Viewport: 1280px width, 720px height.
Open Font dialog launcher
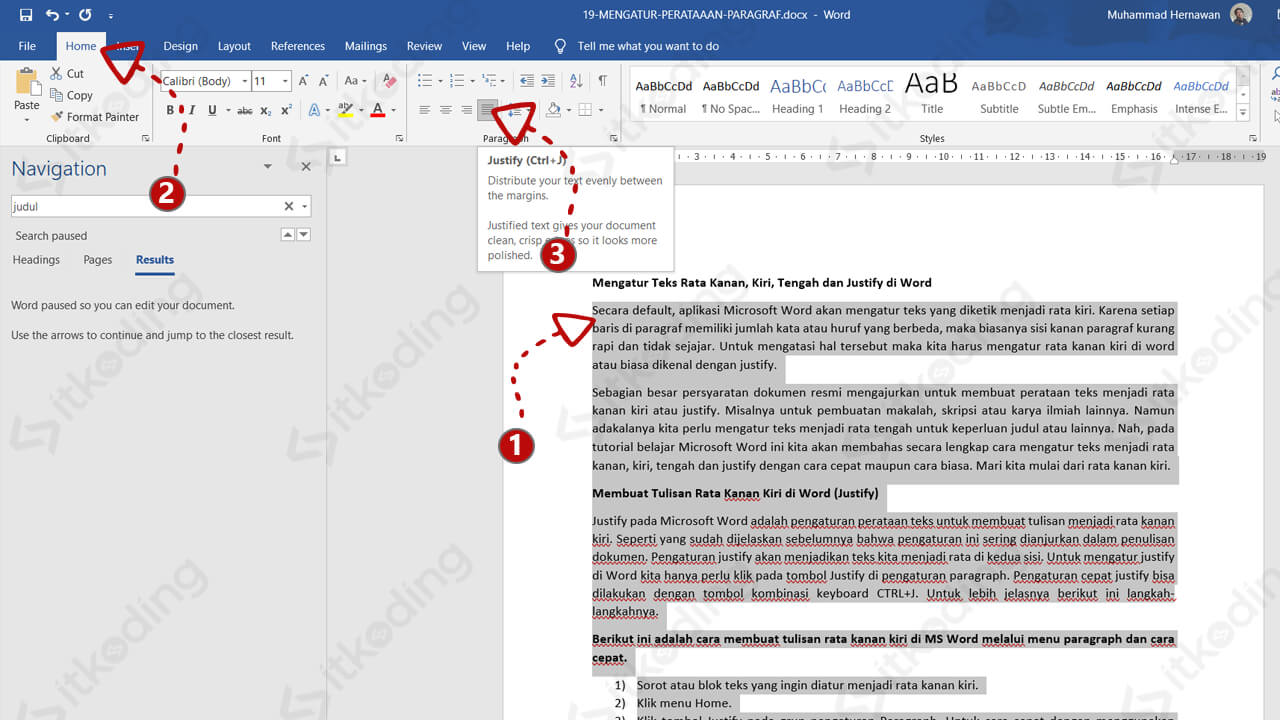[x=399, y=138]
